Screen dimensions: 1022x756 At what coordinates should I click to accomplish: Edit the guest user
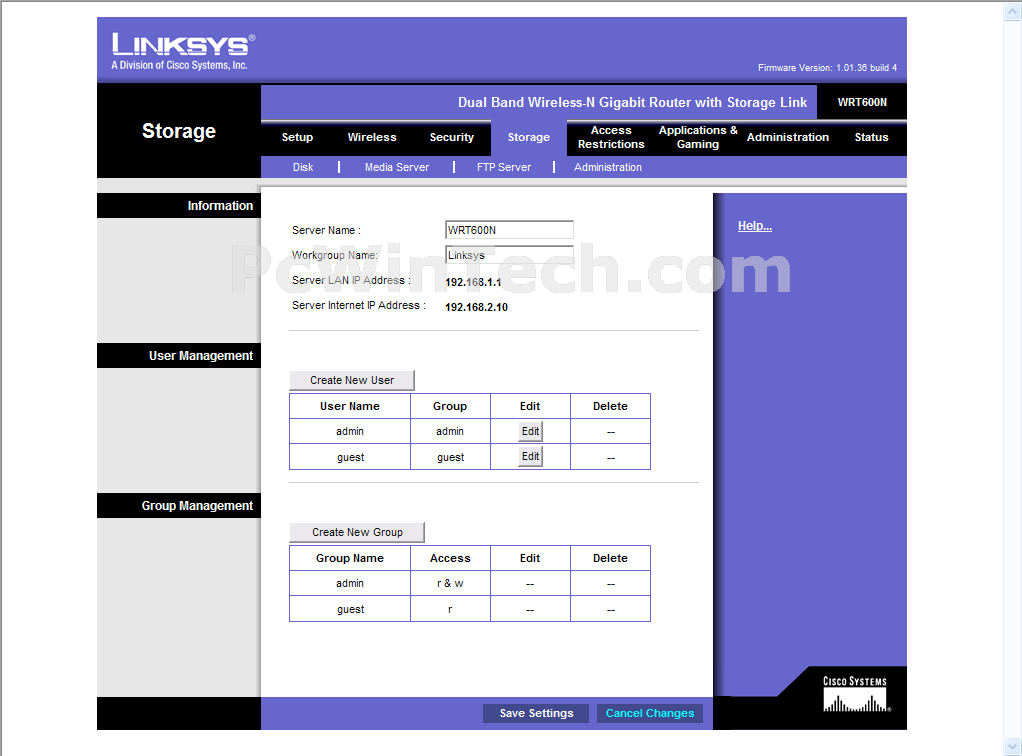pos(531,456)
